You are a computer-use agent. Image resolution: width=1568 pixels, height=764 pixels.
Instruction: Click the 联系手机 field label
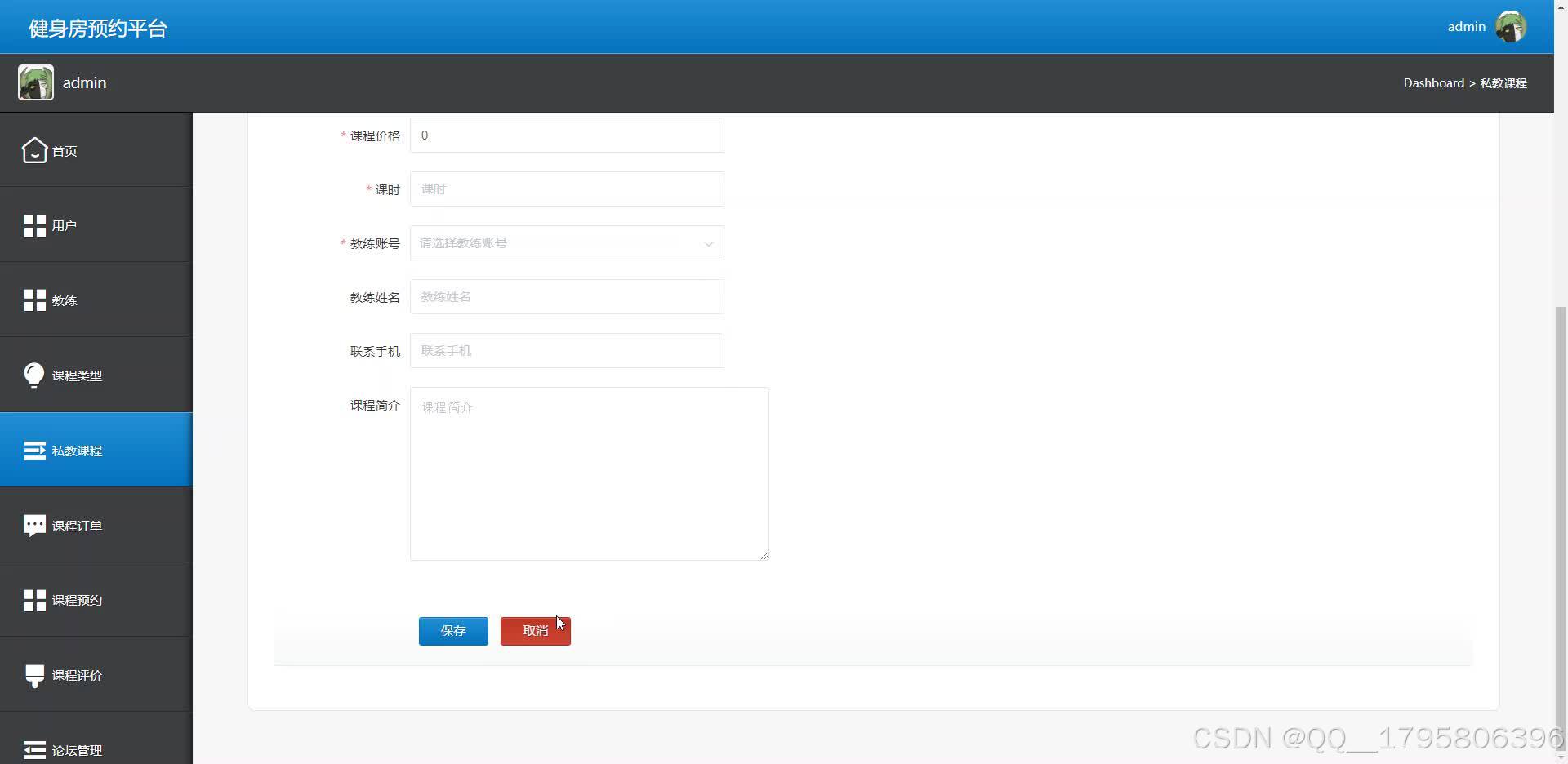(375, 351)
